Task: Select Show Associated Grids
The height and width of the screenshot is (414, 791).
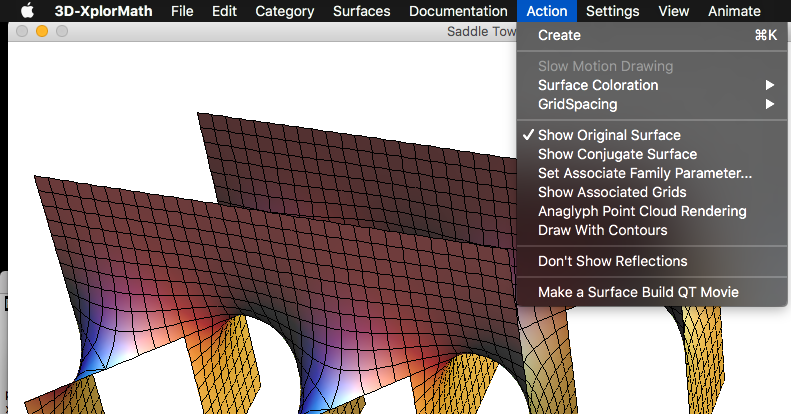Action: coord(652,192)
